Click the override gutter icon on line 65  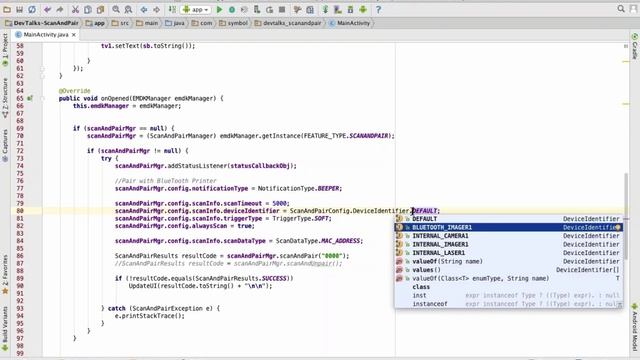(29, 98)
